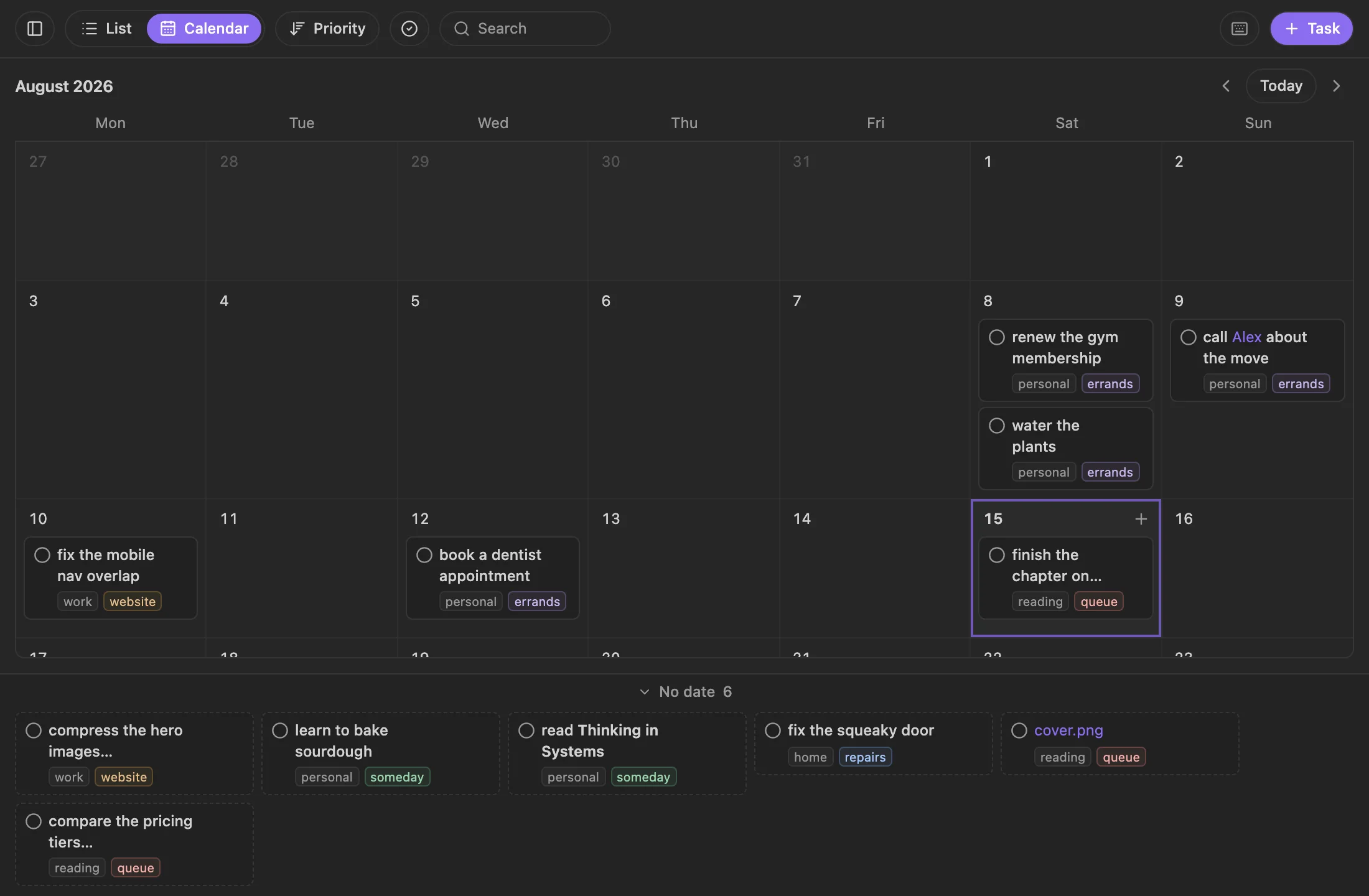
Task: Mark 'read Thinking in Systems' done
Action: [x=526, y=730]
